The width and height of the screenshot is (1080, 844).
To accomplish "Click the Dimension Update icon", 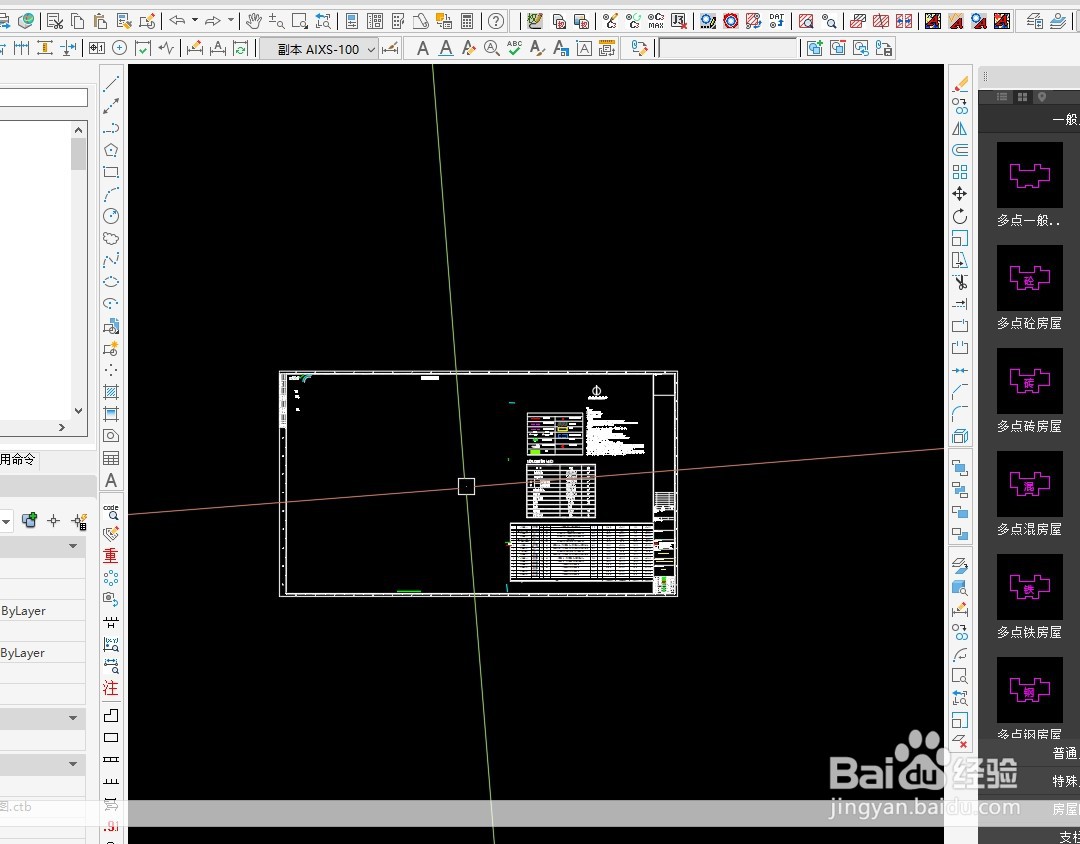I will (240, 48).
